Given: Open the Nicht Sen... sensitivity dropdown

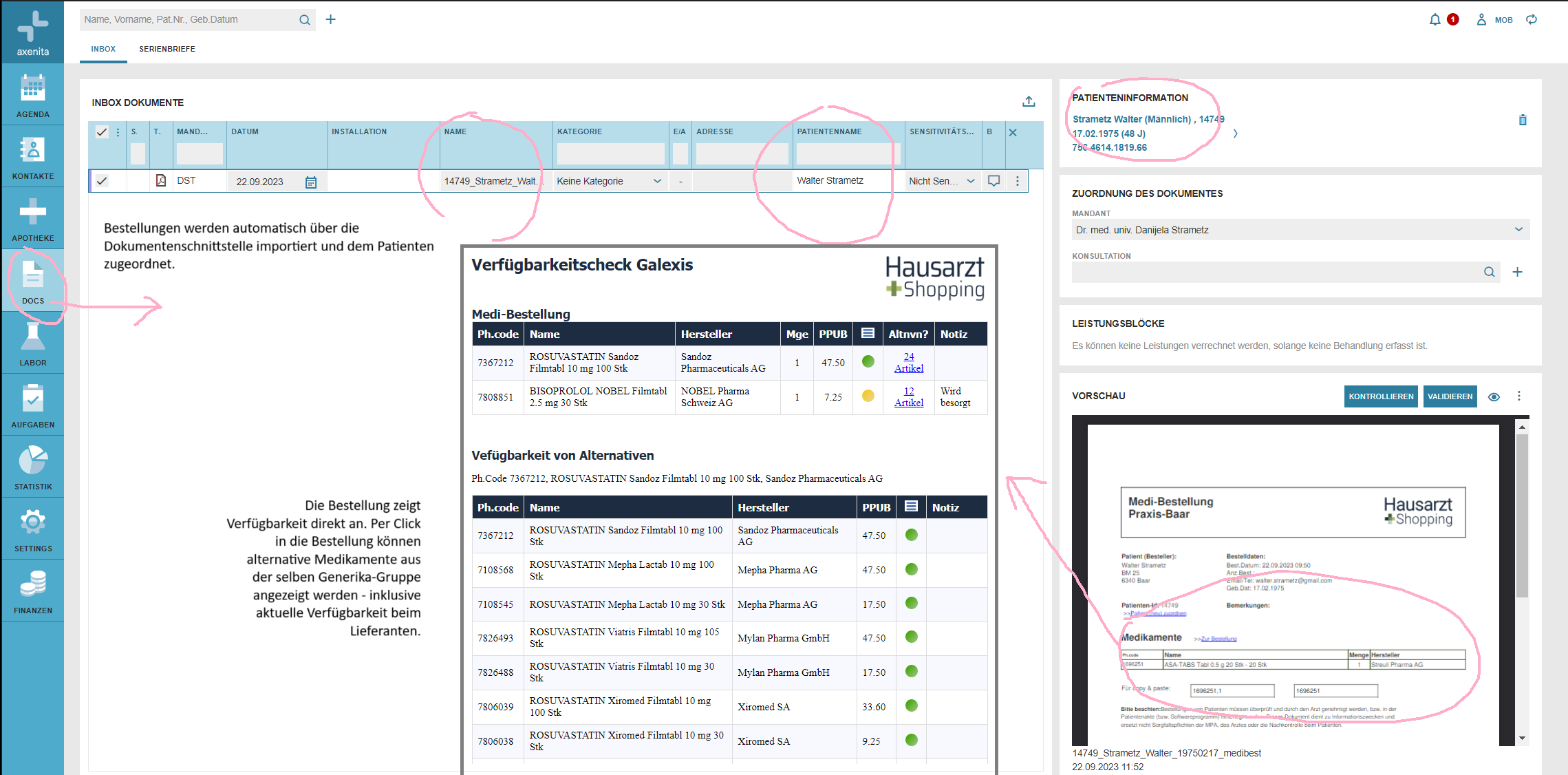Looking at the screenshot, I should point(941,181).
